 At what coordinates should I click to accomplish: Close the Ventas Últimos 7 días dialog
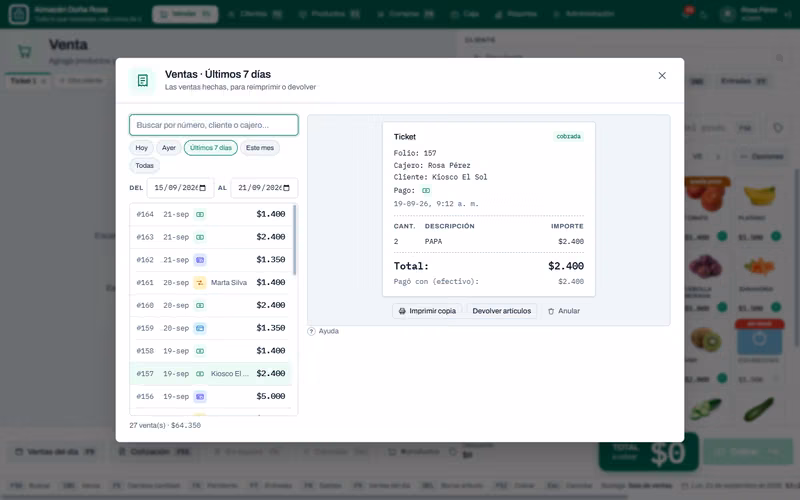(662, 76)
